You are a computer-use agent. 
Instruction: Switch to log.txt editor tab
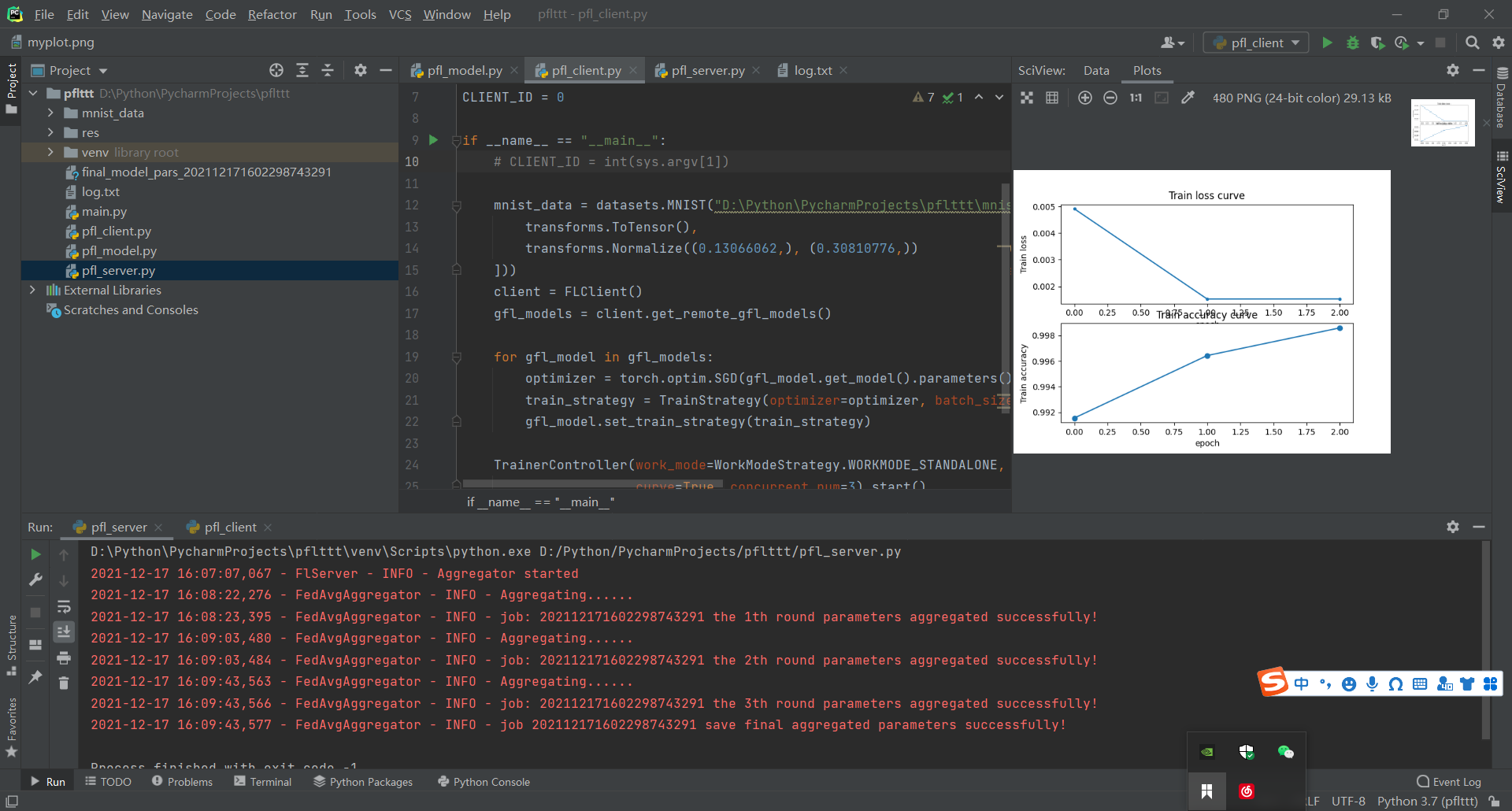pos(813,70)
